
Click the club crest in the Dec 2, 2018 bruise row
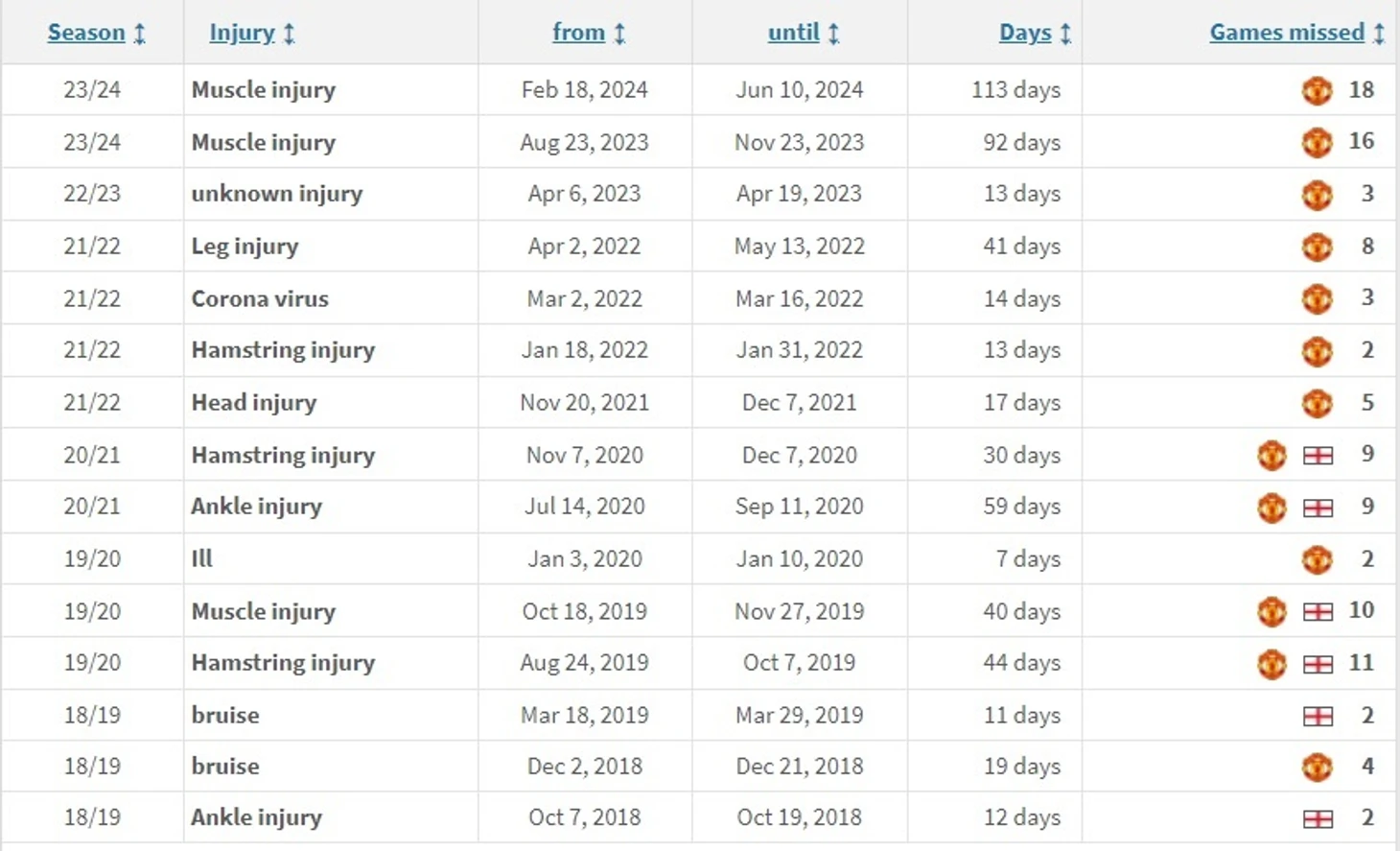click(x=1317, y=767)
